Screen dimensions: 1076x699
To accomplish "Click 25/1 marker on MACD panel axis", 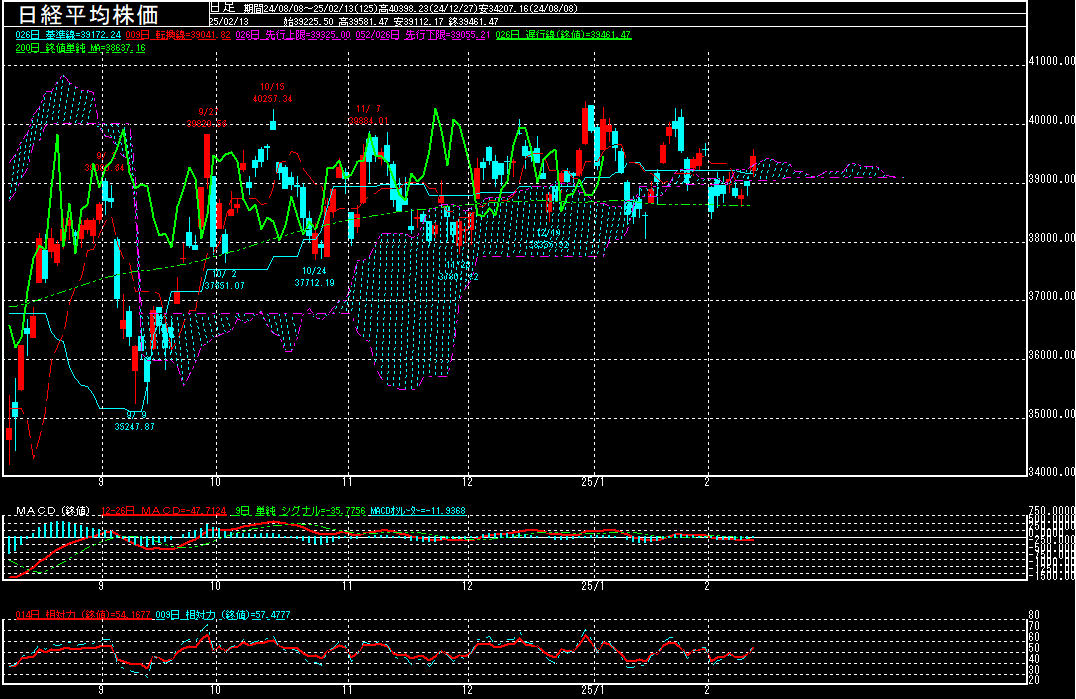I will [x=594, y=587].
